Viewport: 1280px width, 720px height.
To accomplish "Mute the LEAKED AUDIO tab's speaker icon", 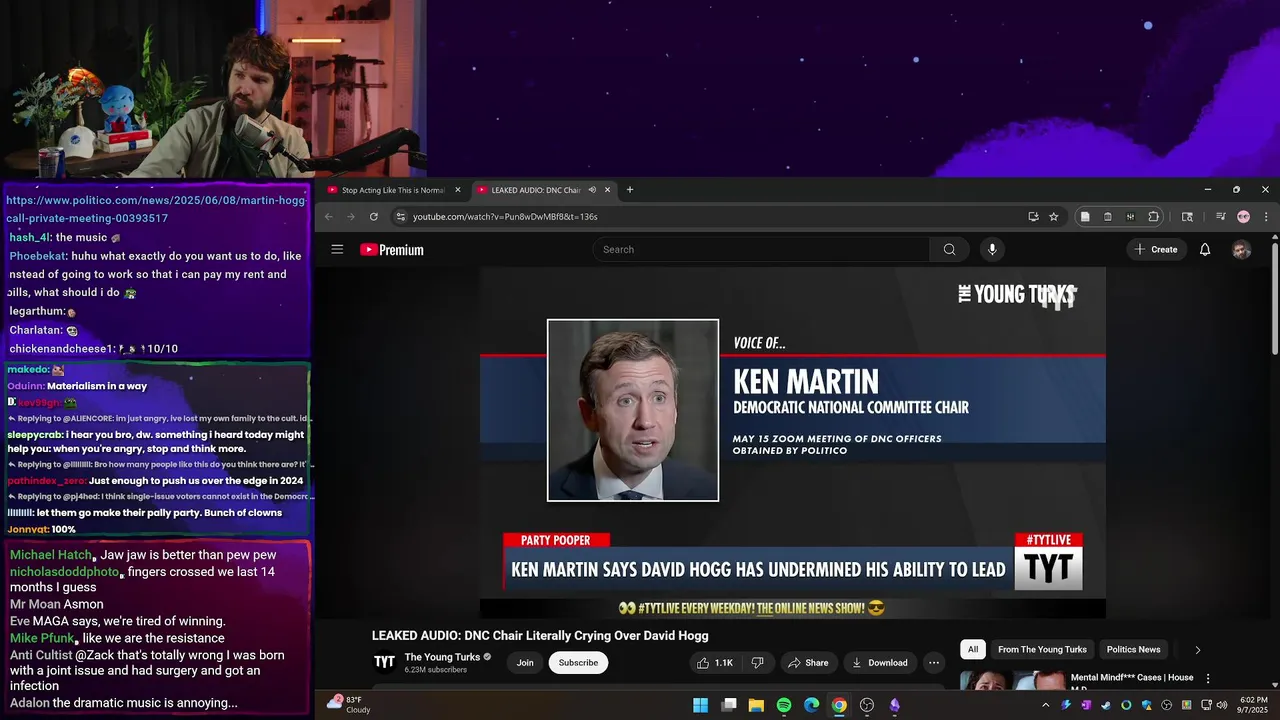I will (592, 190).
